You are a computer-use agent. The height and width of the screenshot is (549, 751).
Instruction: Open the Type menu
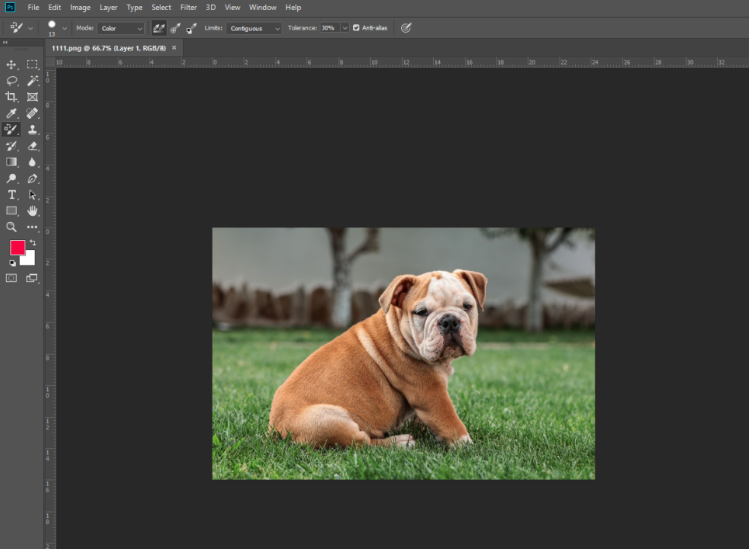coord(135,7)
